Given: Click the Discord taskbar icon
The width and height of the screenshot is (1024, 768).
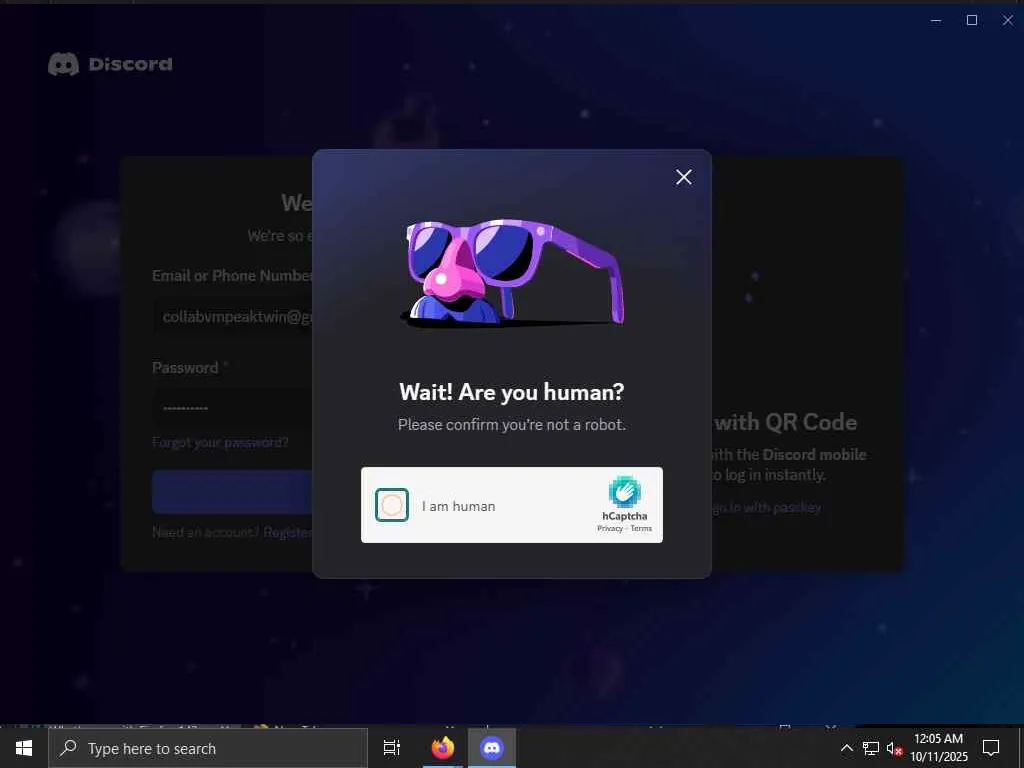Looking at the screenshot, I should (x=492, y=748).
